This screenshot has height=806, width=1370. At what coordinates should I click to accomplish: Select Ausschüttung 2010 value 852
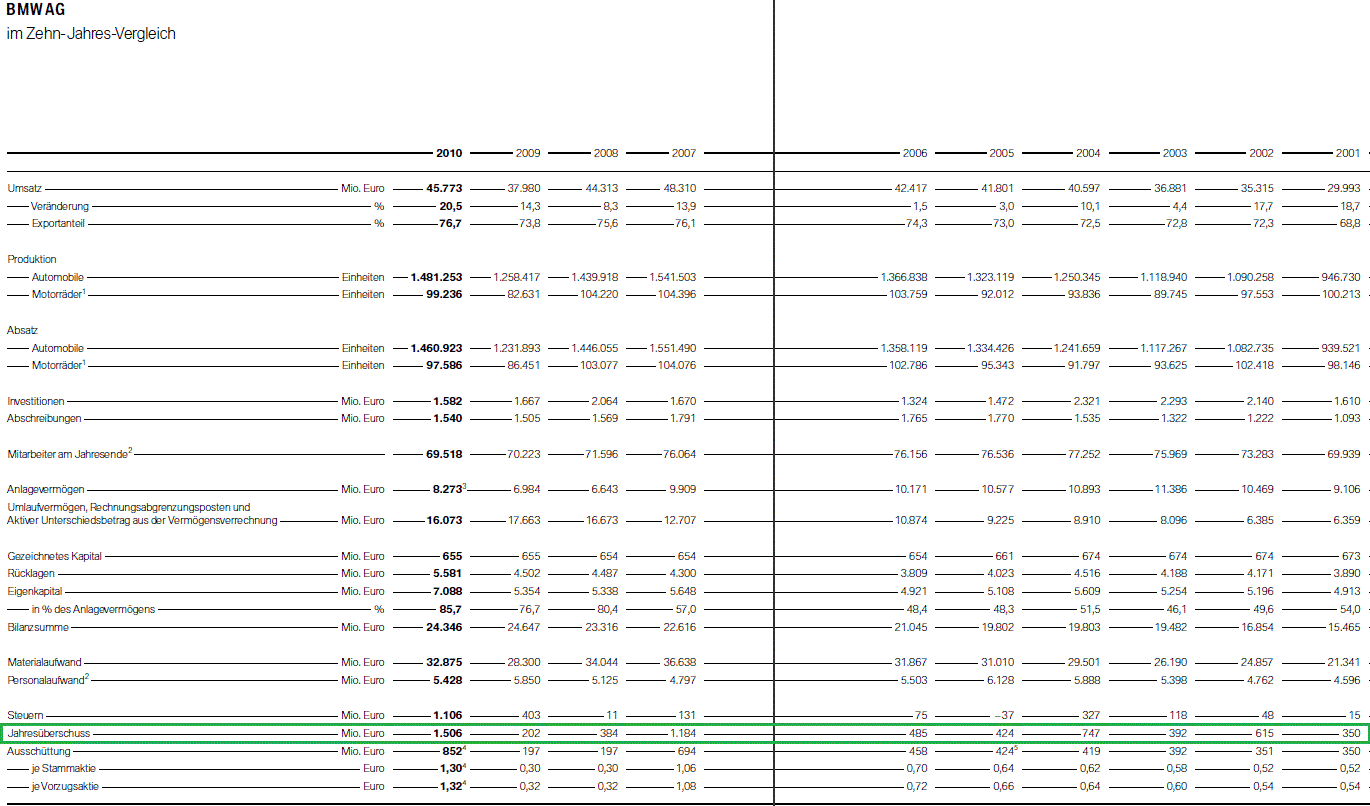point(452,751)
